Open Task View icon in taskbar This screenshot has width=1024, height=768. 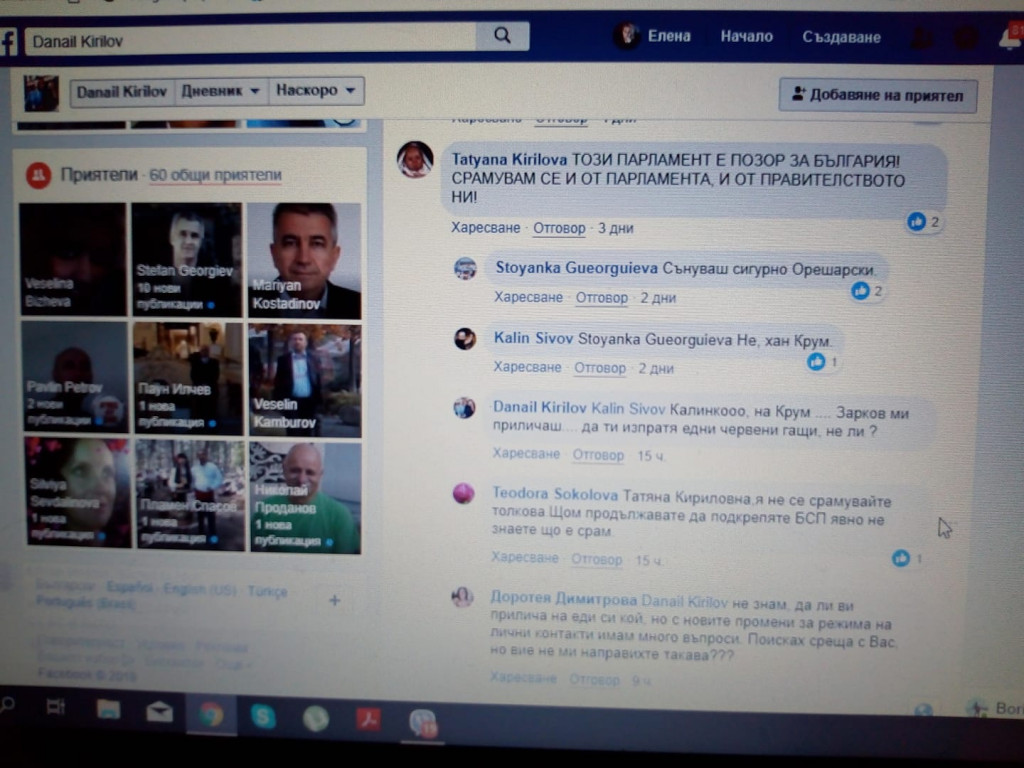pos(56,707)
